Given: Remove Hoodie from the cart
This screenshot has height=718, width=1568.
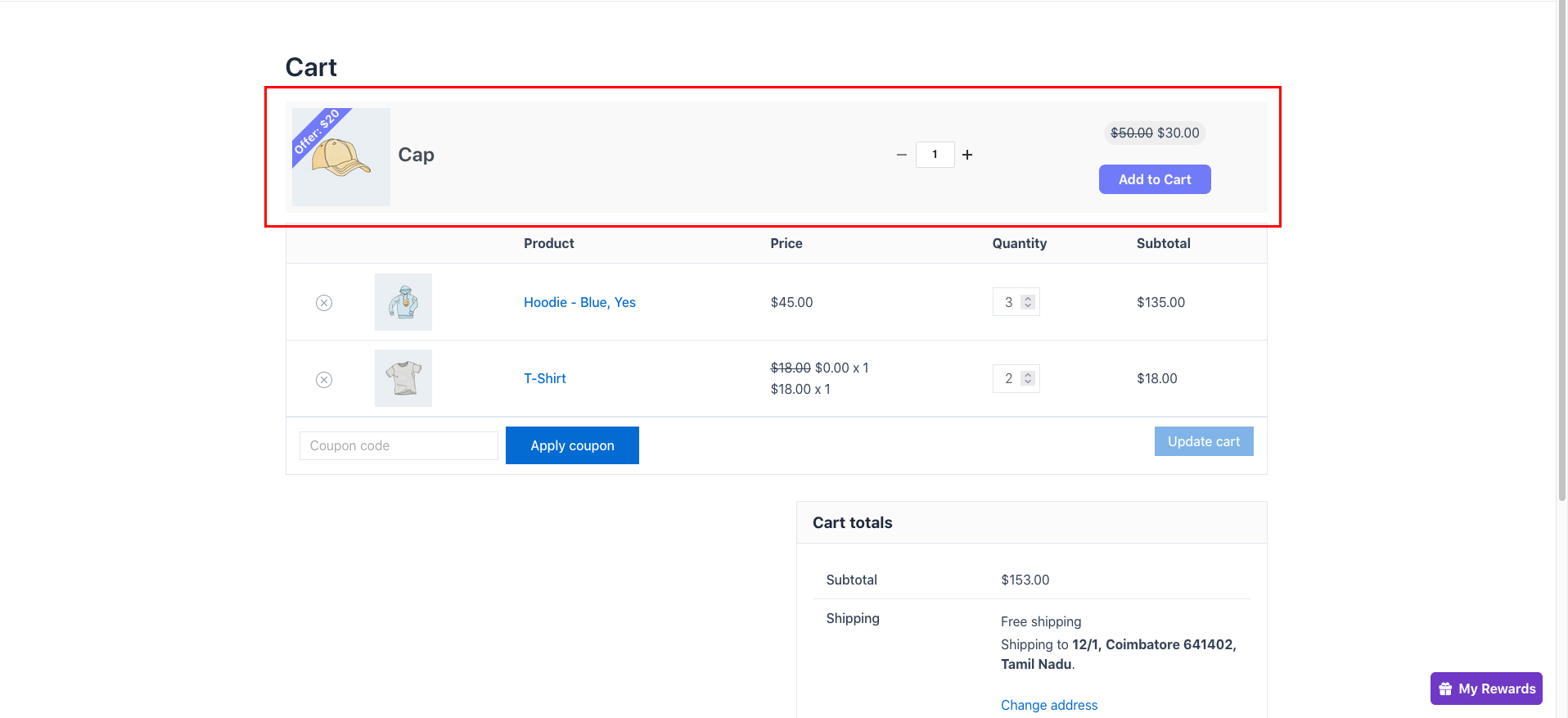Looking at the screenshot, I should pos(324,303).
